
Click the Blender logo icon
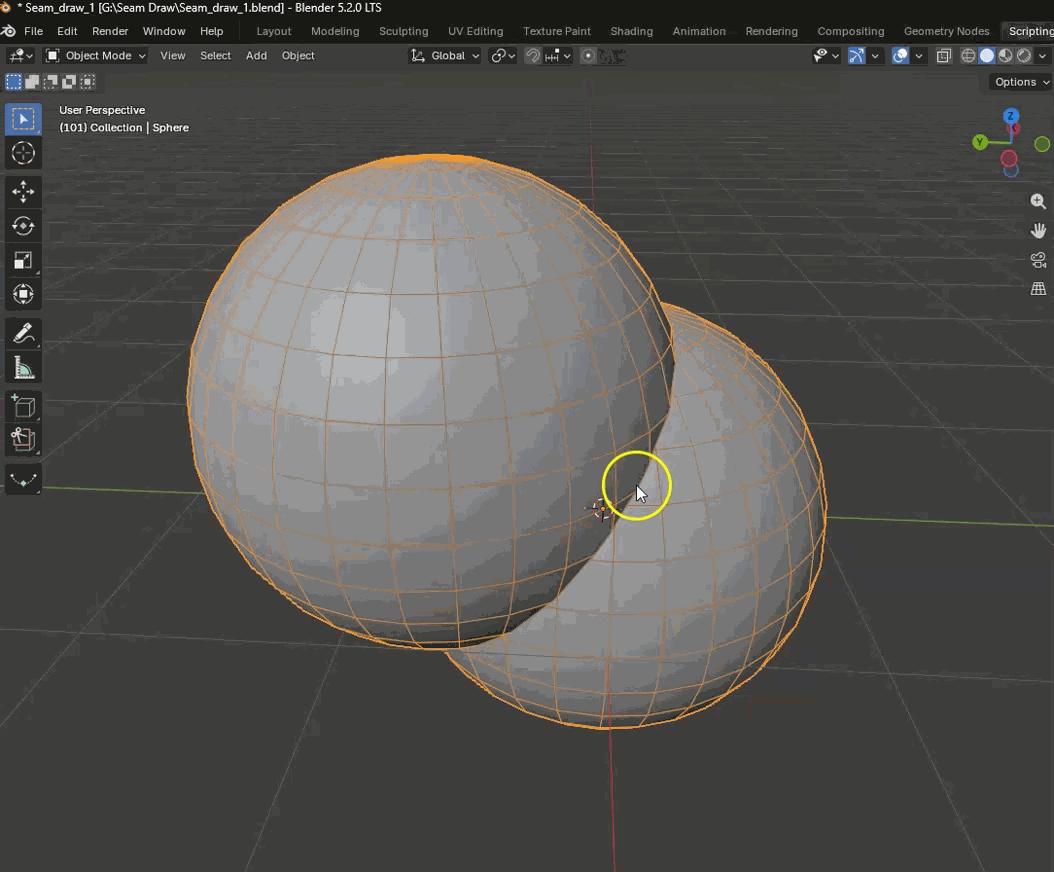click(x=8, y=31)
